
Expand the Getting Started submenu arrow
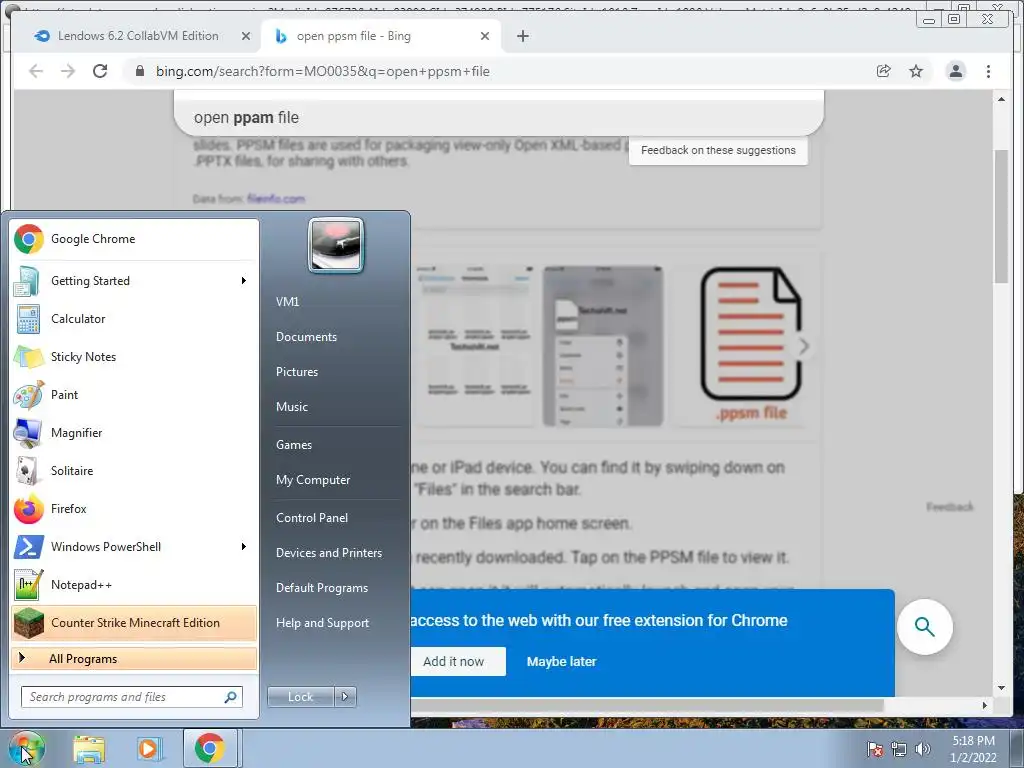[x=244, y=281]
